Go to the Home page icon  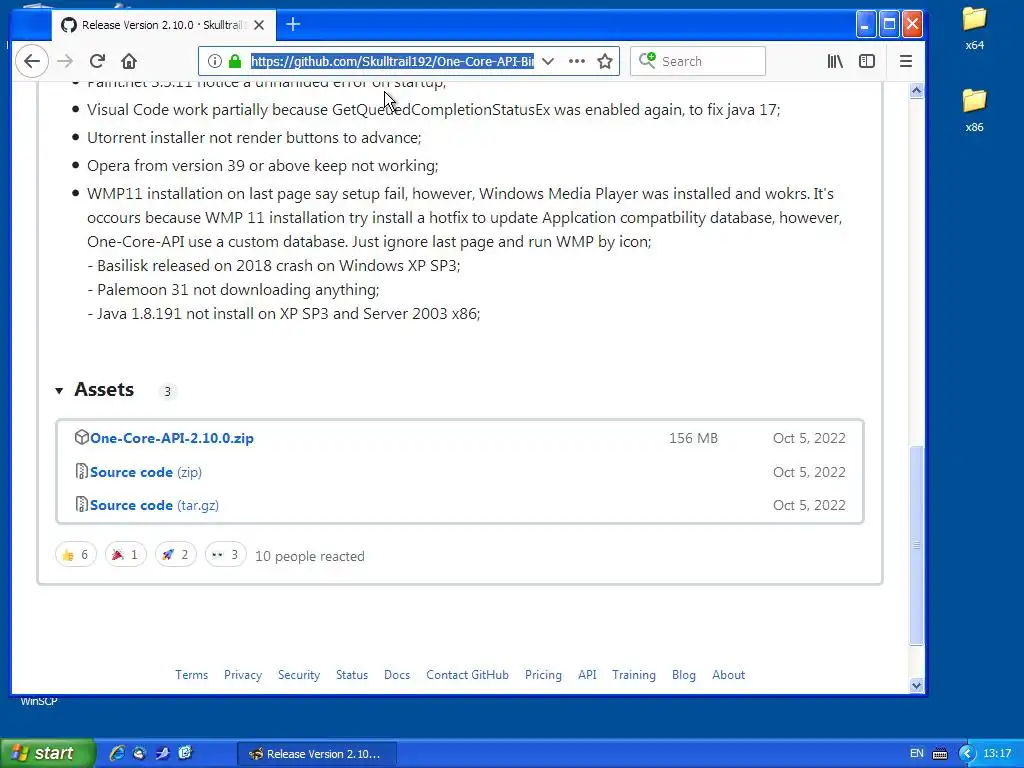129,61
